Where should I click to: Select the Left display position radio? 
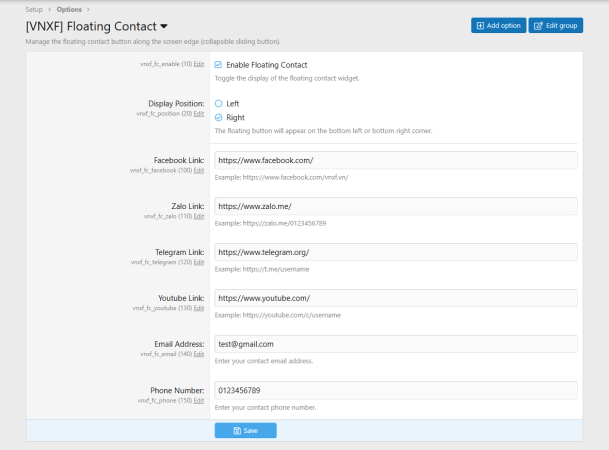pos(219,104)
